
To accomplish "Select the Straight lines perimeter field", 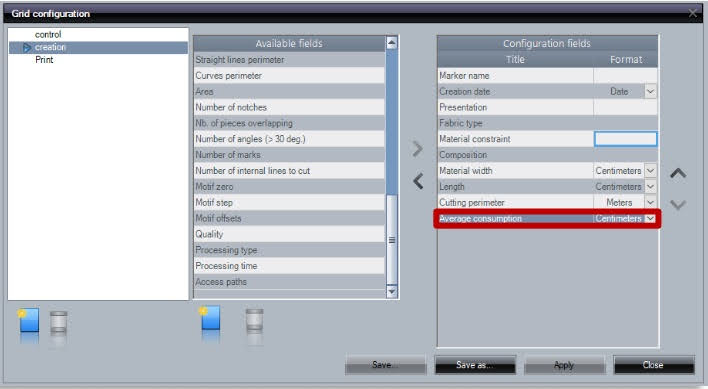I will pos(289,60).
